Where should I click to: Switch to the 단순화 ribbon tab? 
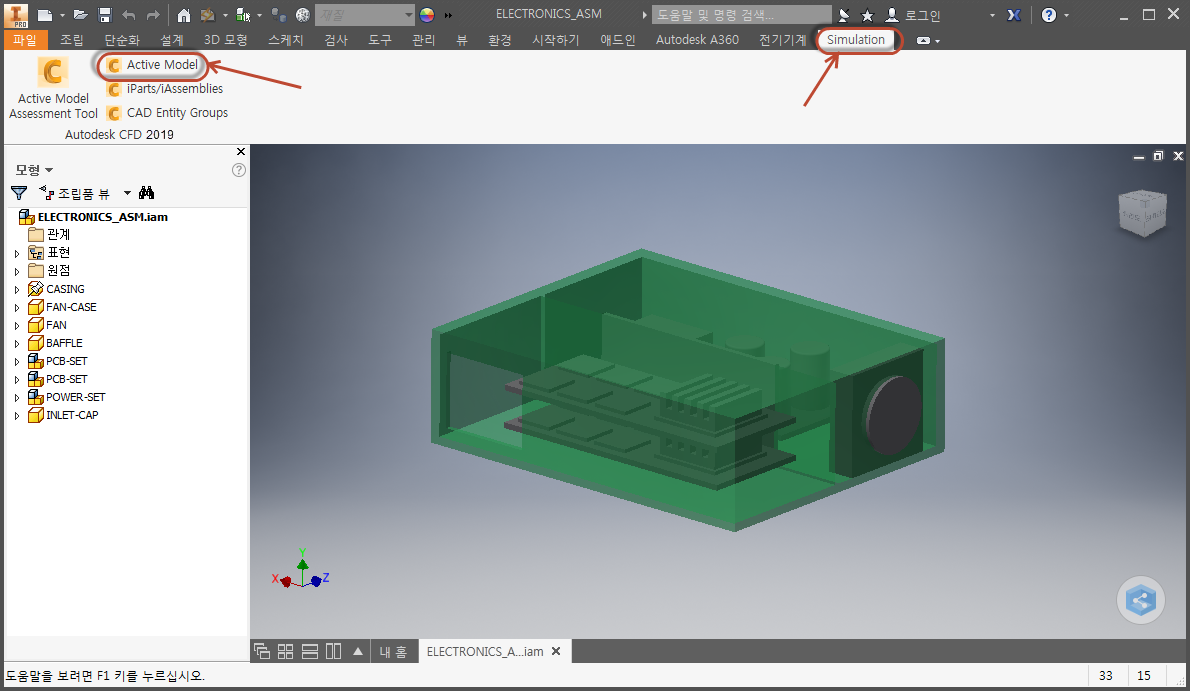(x=122, y=39)
